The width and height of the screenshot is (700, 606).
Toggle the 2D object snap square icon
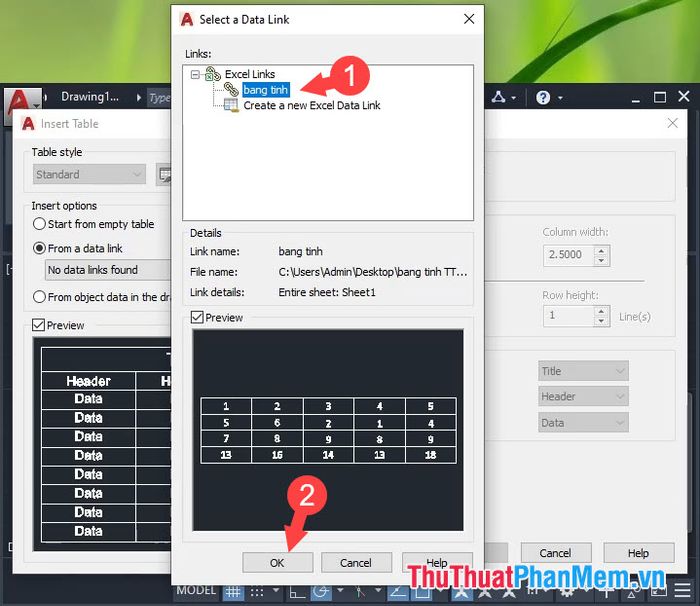(422, 593)
